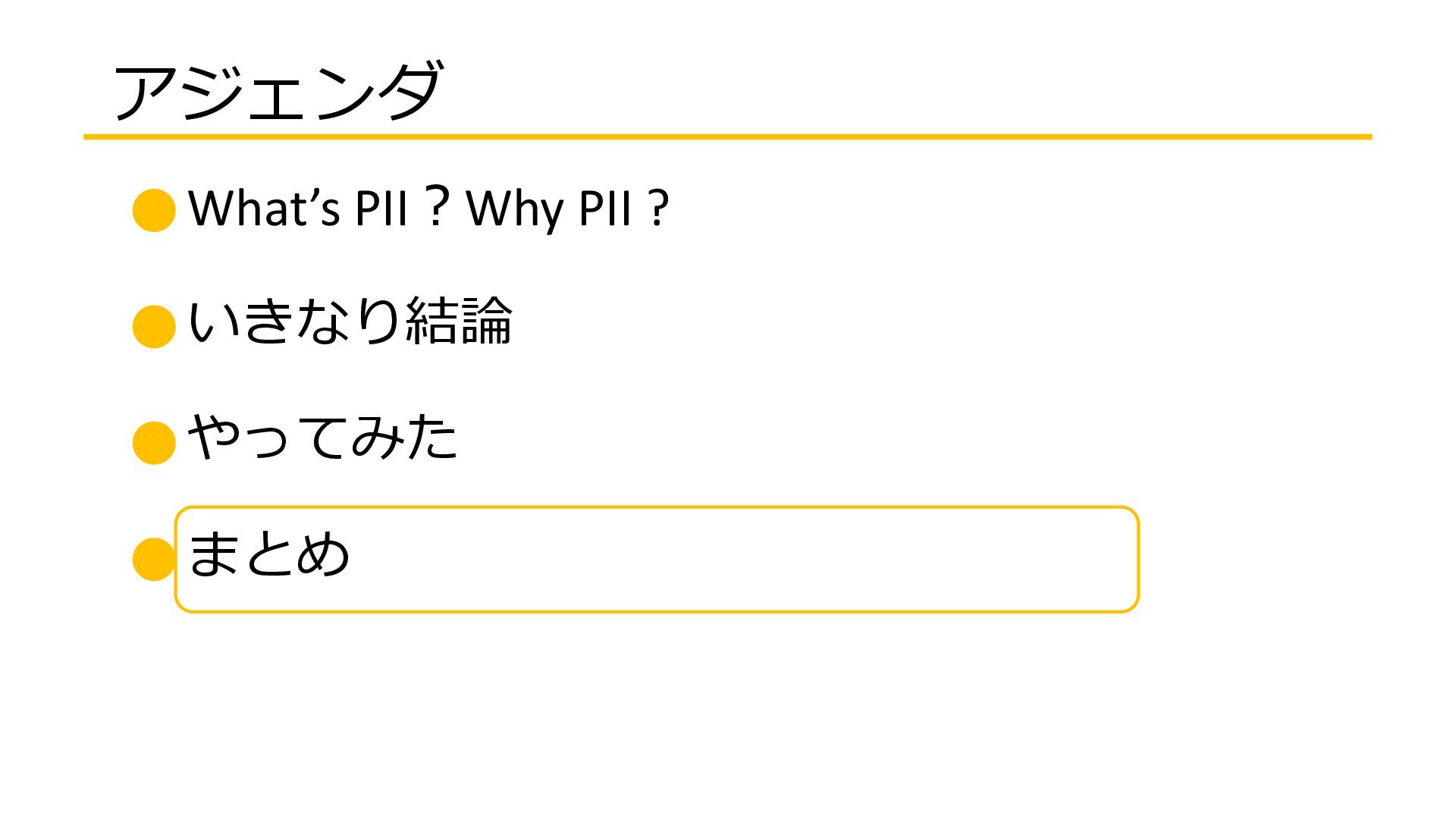This screenshot has width=1456, height=819.
Task: Click the final question mark after Why PII
Action: tap(659, 208)
